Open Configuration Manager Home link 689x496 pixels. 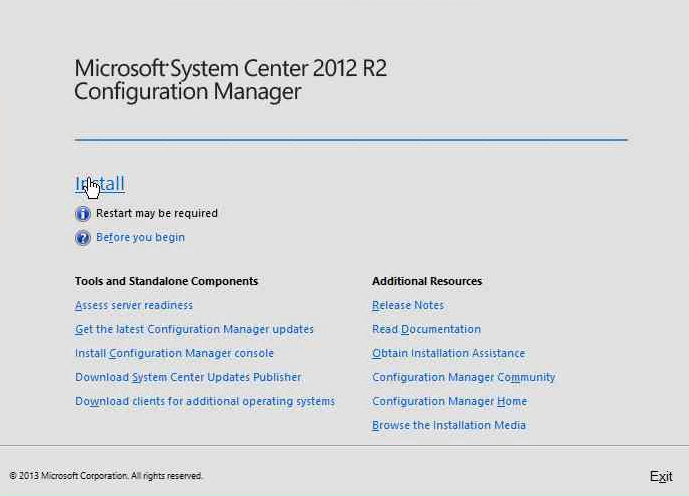[450, 401]
